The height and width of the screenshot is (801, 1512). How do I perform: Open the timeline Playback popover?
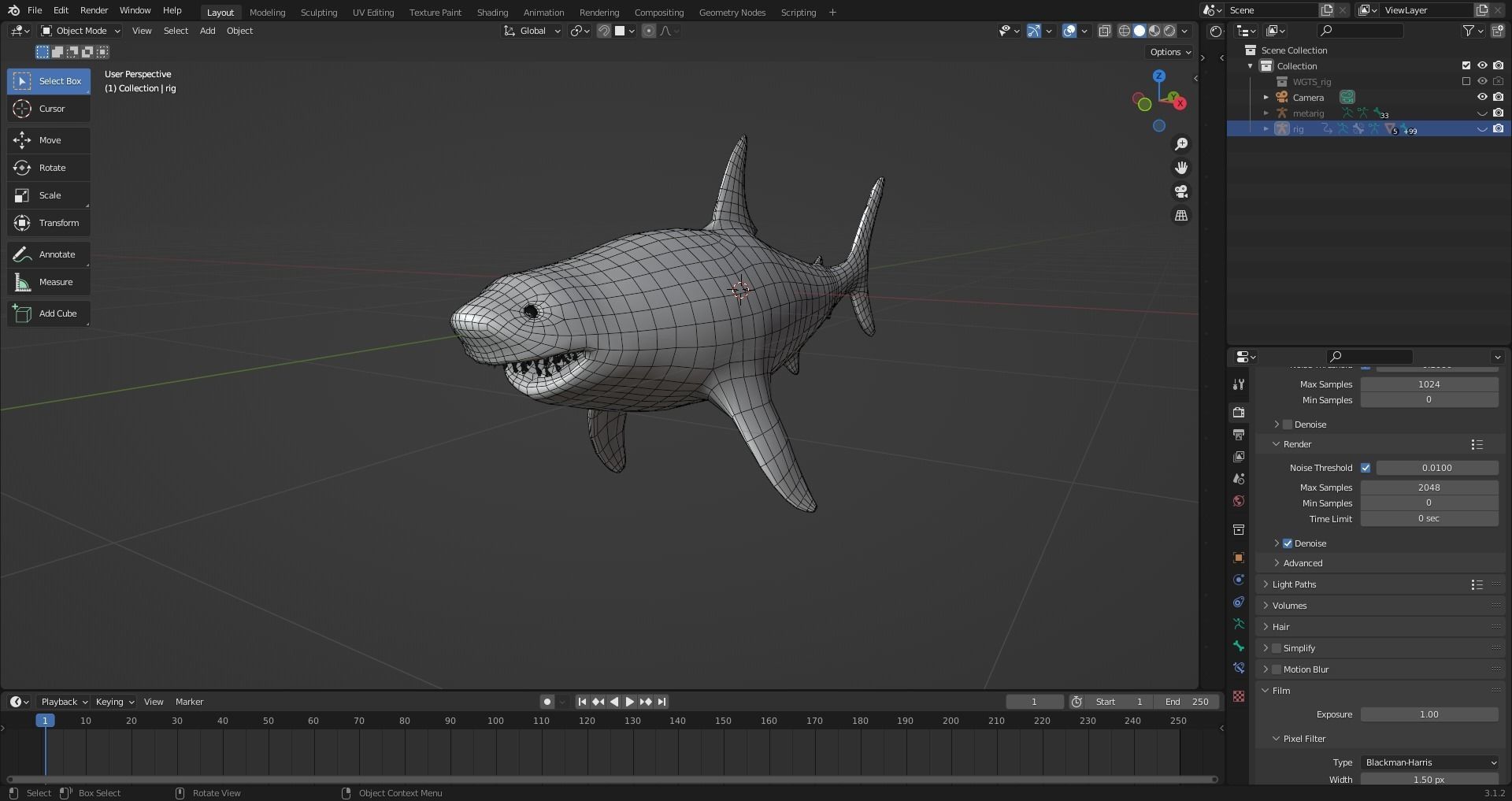pos(64,702)
